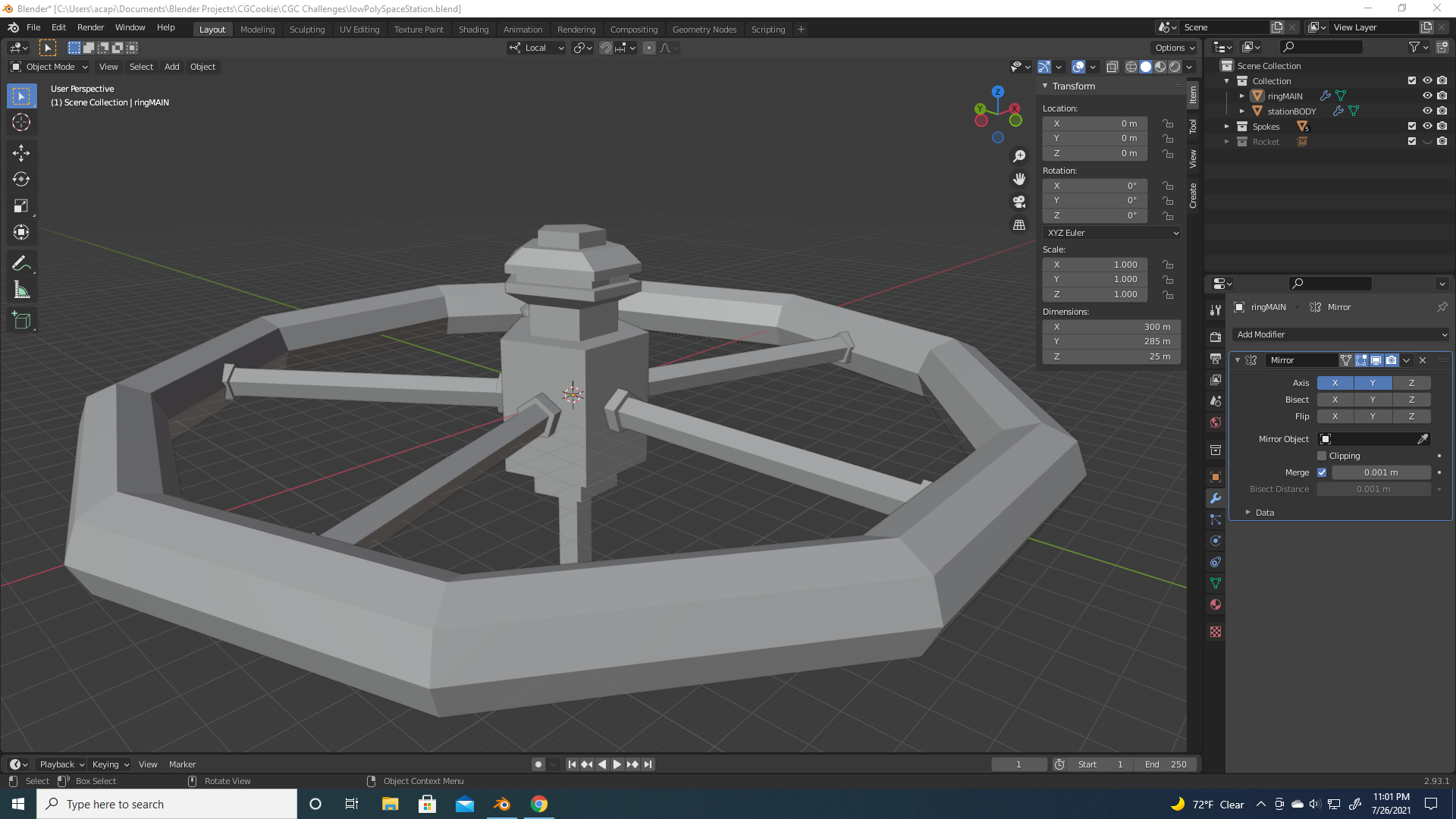
Task: Select the Scale tool
Action: click(x=21, y=206)
